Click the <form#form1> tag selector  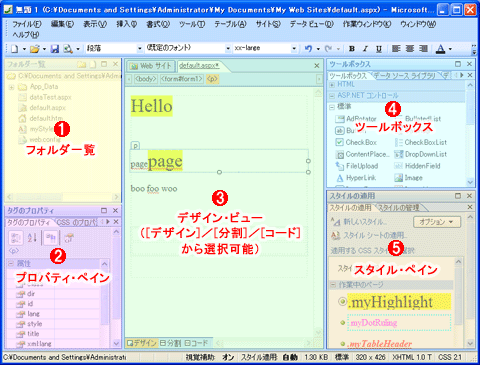pyautogui.click(x=182, y=79)
